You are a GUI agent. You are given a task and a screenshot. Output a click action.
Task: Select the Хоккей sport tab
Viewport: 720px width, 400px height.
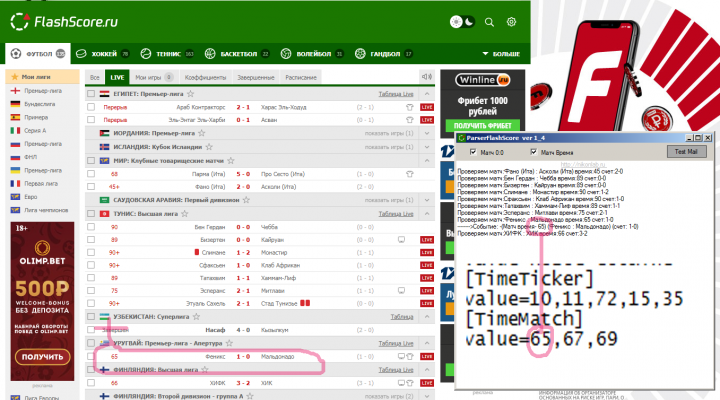click(102, 54)
